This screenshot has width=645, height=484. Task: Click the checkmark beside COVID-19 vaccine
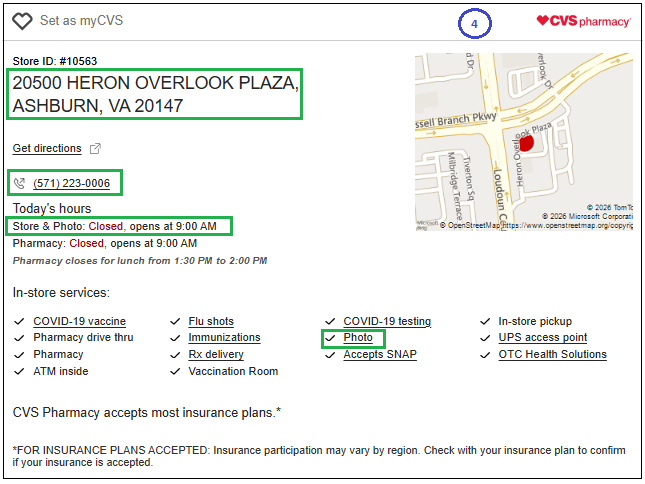(x=19, y=321)
